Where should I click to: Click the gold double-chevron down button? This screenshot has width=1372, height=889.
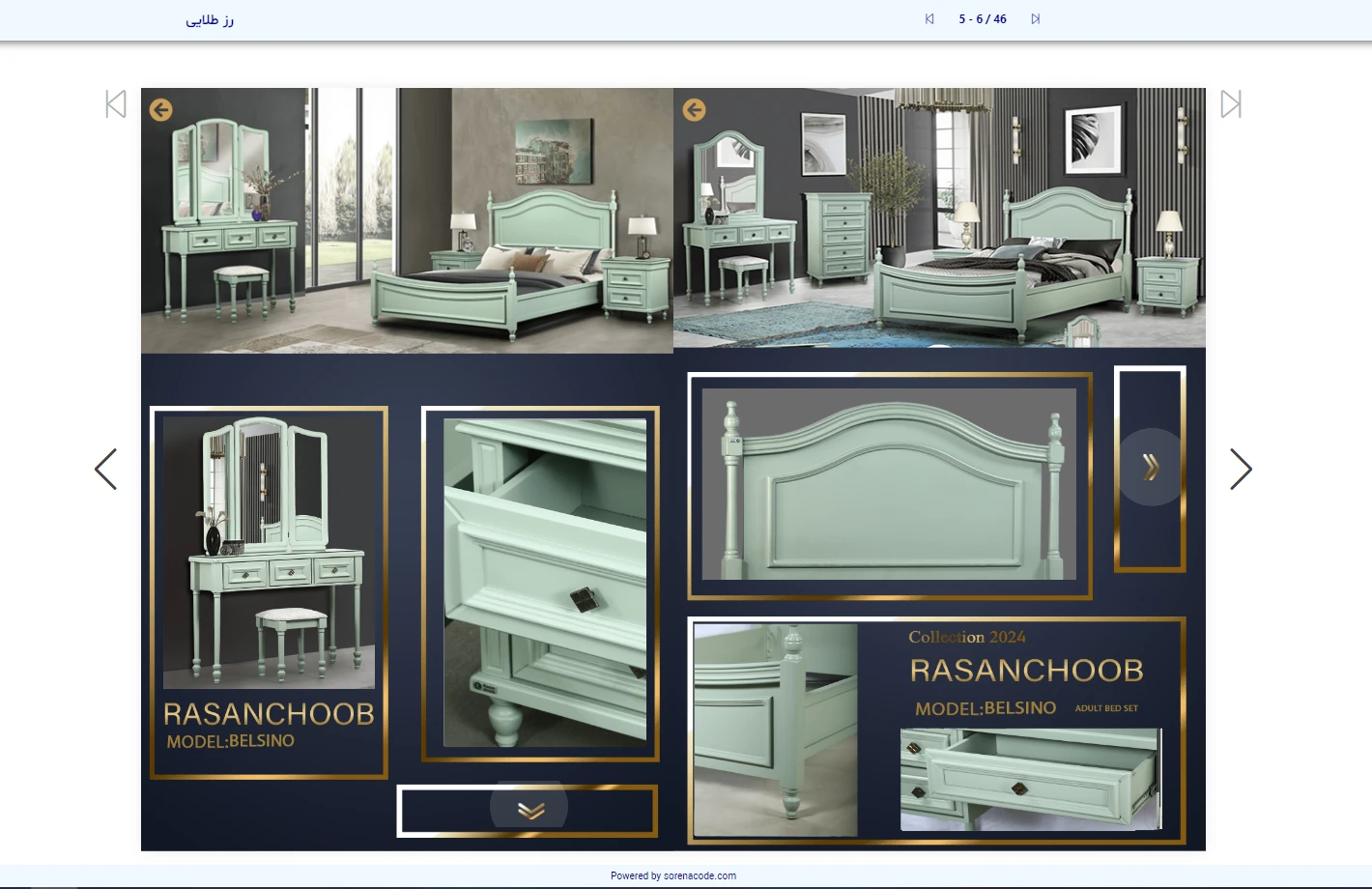[529, 810]
